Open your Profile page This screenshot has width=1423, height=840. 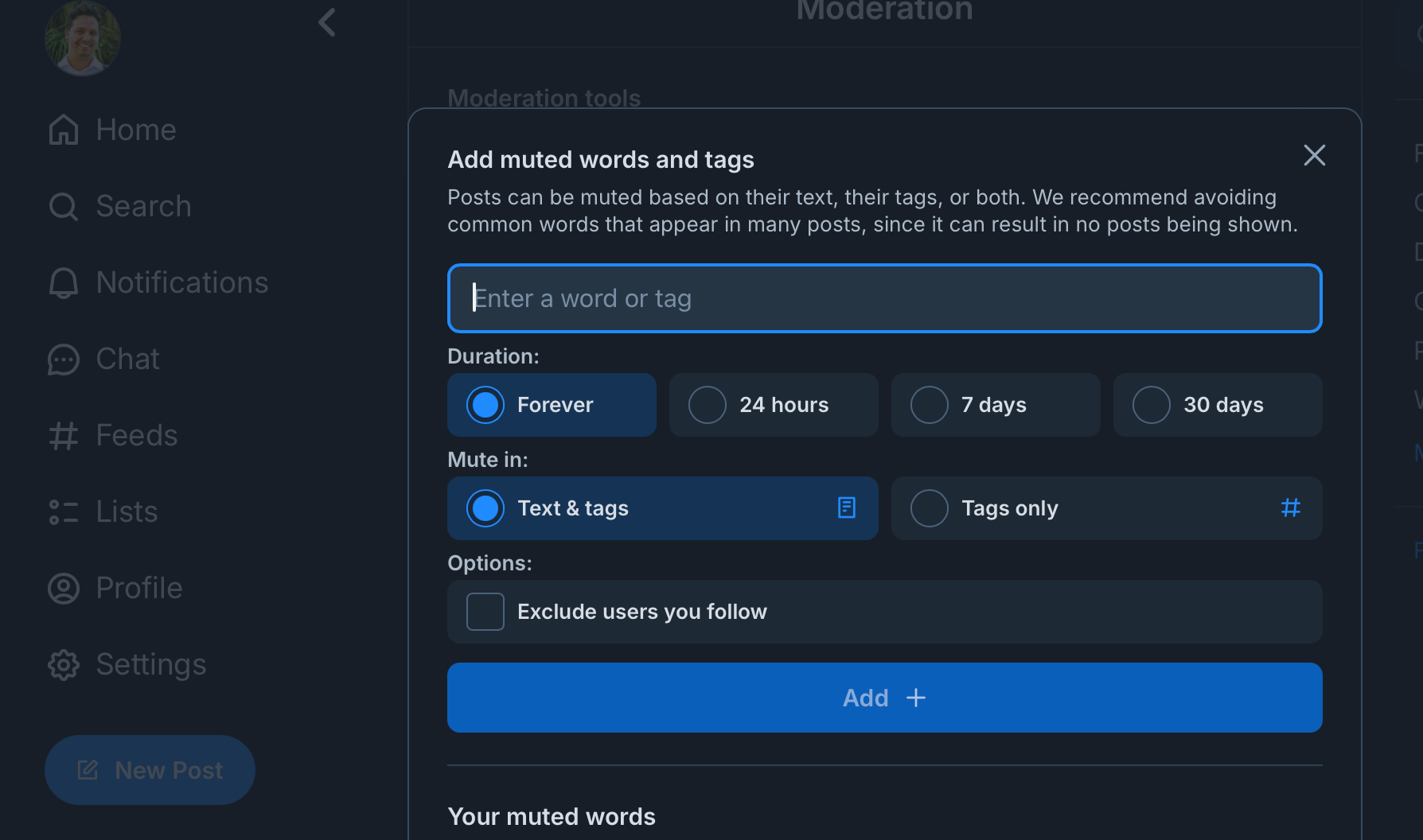tap(138, 588)
